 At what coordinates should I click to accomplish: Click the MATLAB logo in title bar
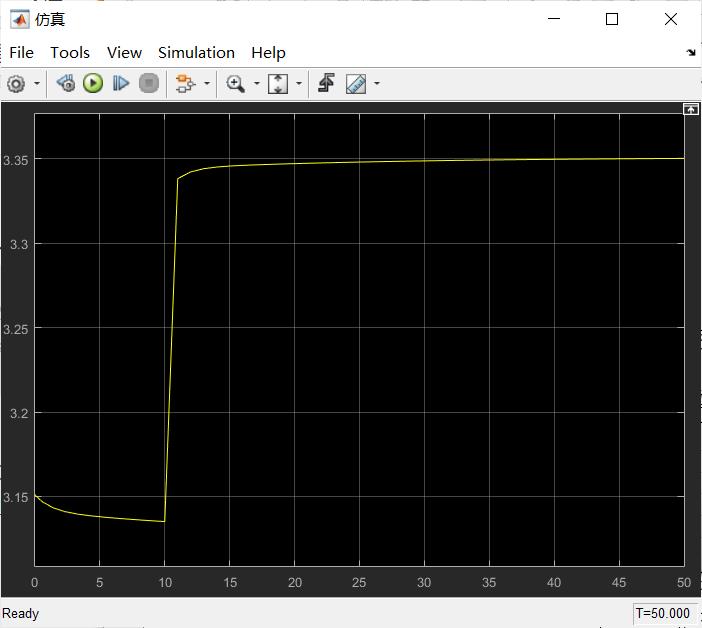click(20, 20)
